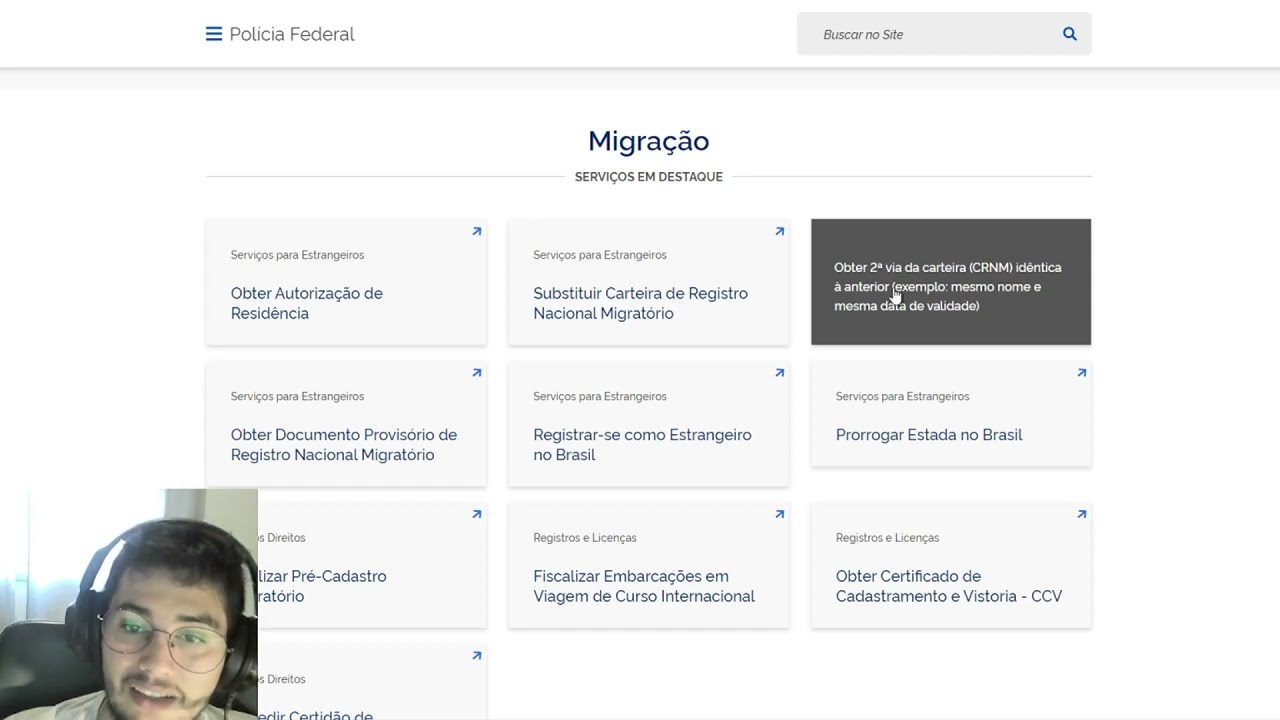
Task: Open Obter Certificado de Cadastramento e Vistoria
Action: pyautogui.click(x=949, y=586)
